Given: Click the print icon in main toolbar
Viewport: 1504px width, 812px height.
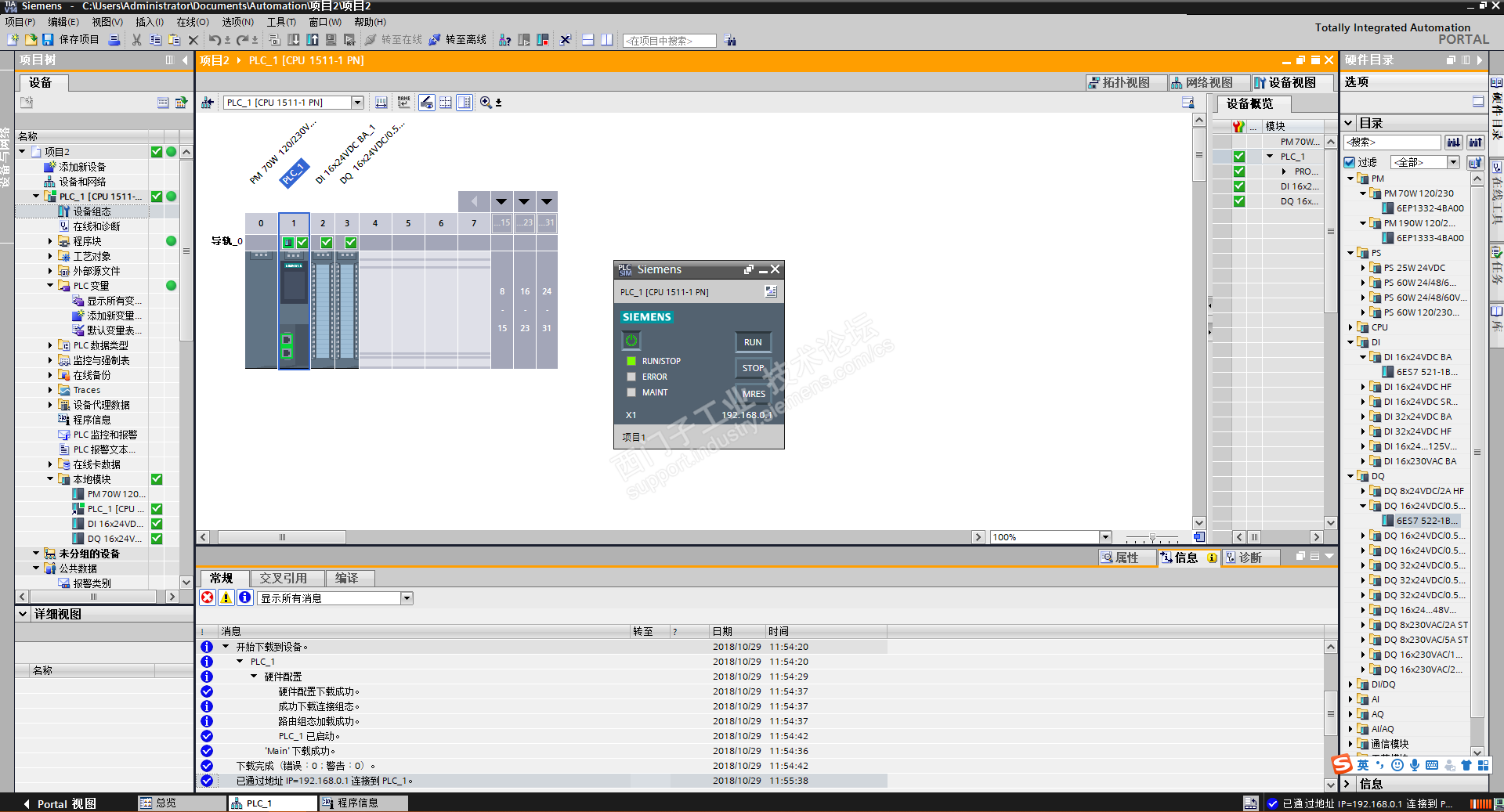Looking at the screenshot, I should [x=114, y=40].
